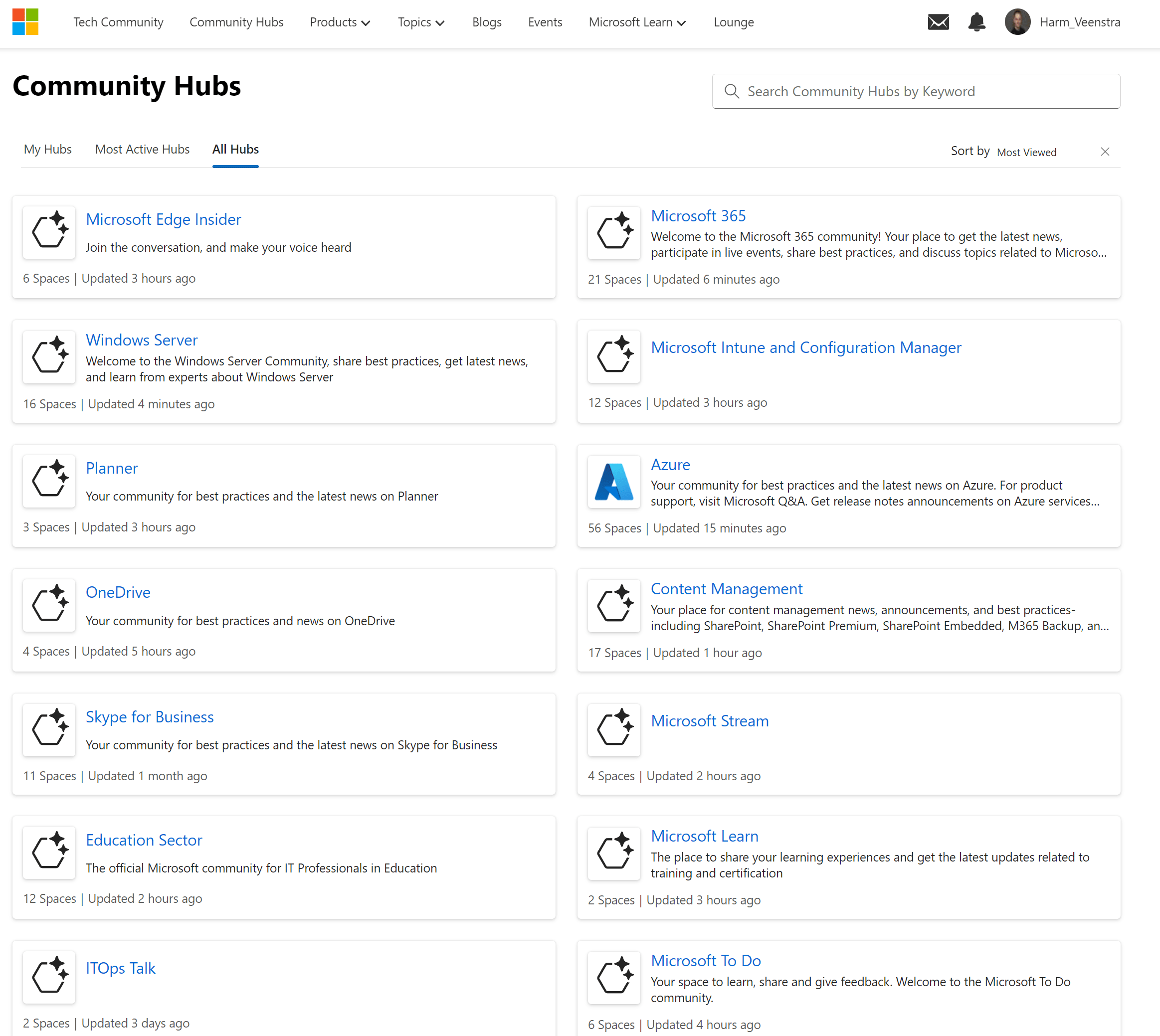Viewport: 1160px width, 1036px height.
Task: Expand the Products dropdown menu
Action: pos(340,22)
